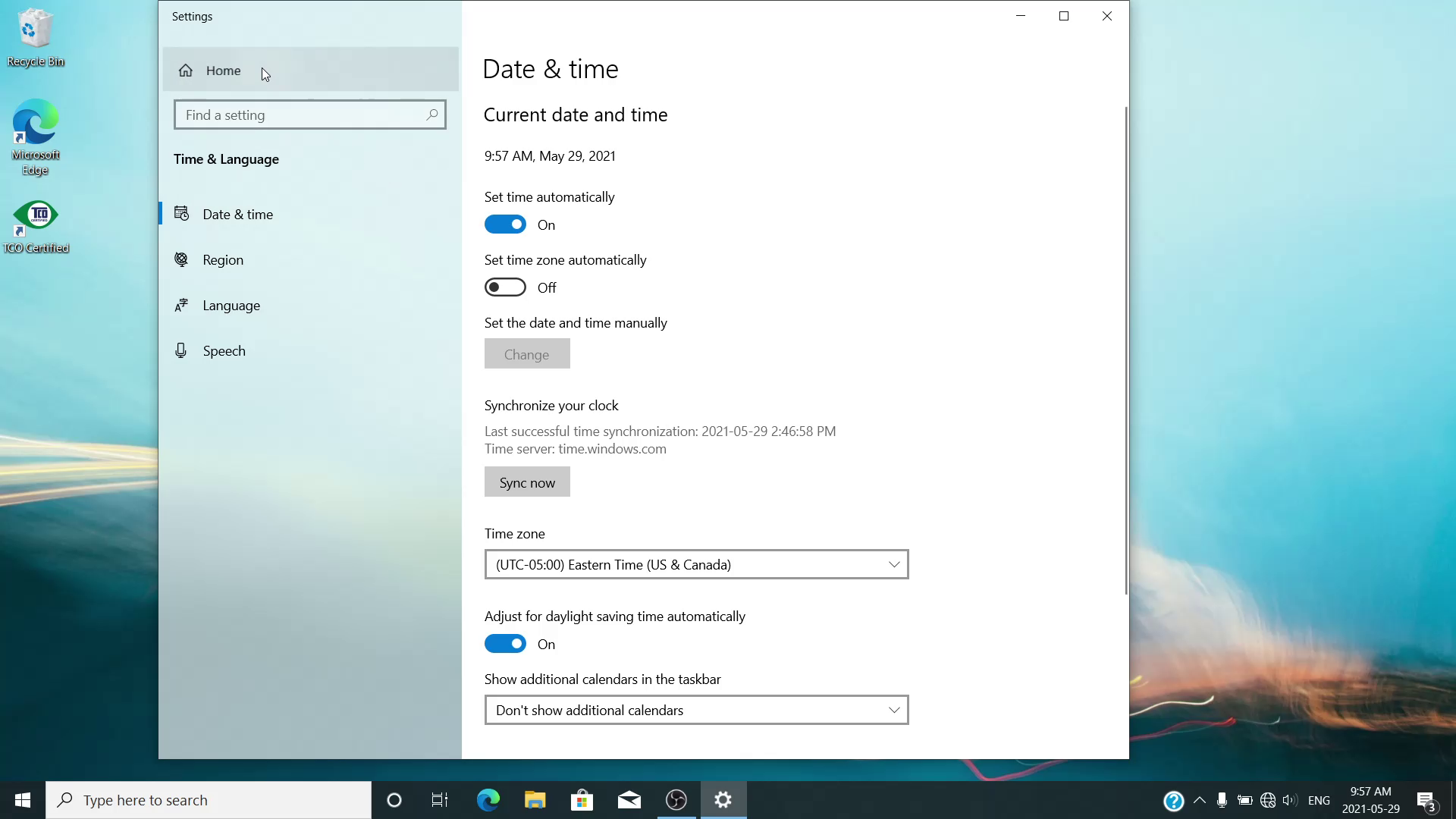Go to the Language settings page

231,306
